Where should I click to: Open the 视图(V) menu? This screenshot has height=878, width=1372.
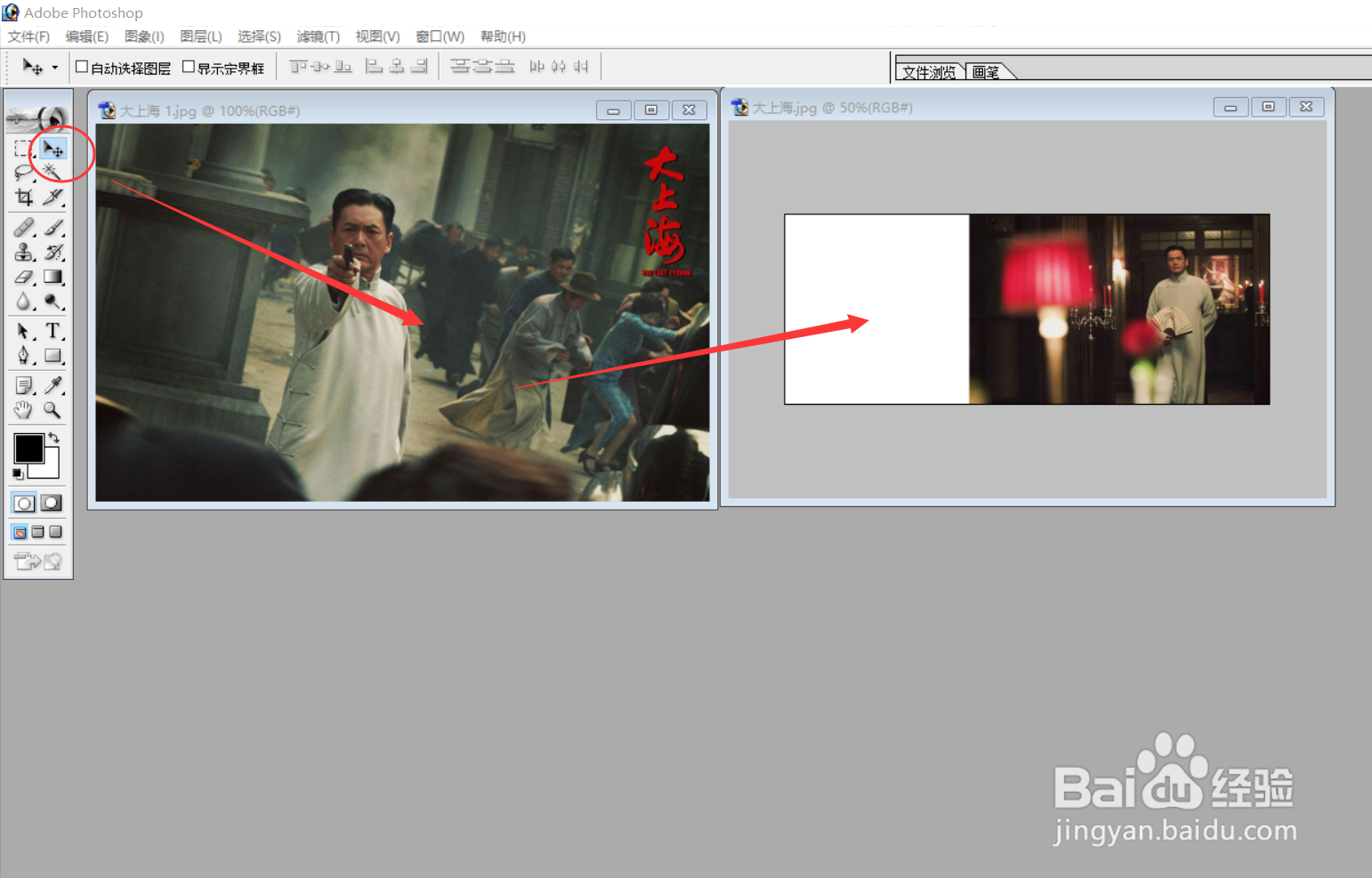click(377, 36)
